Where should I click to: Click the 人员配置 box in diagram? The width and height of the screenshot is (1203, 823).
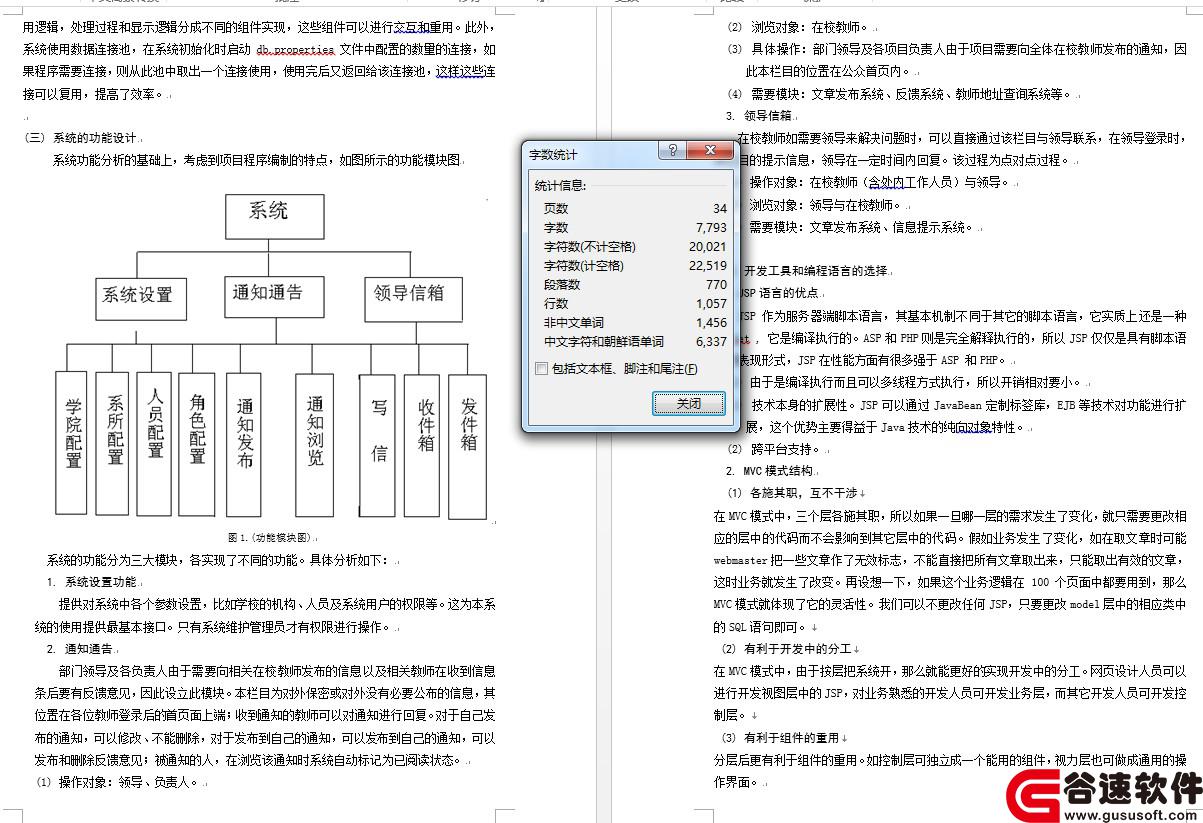coord(155,442)
